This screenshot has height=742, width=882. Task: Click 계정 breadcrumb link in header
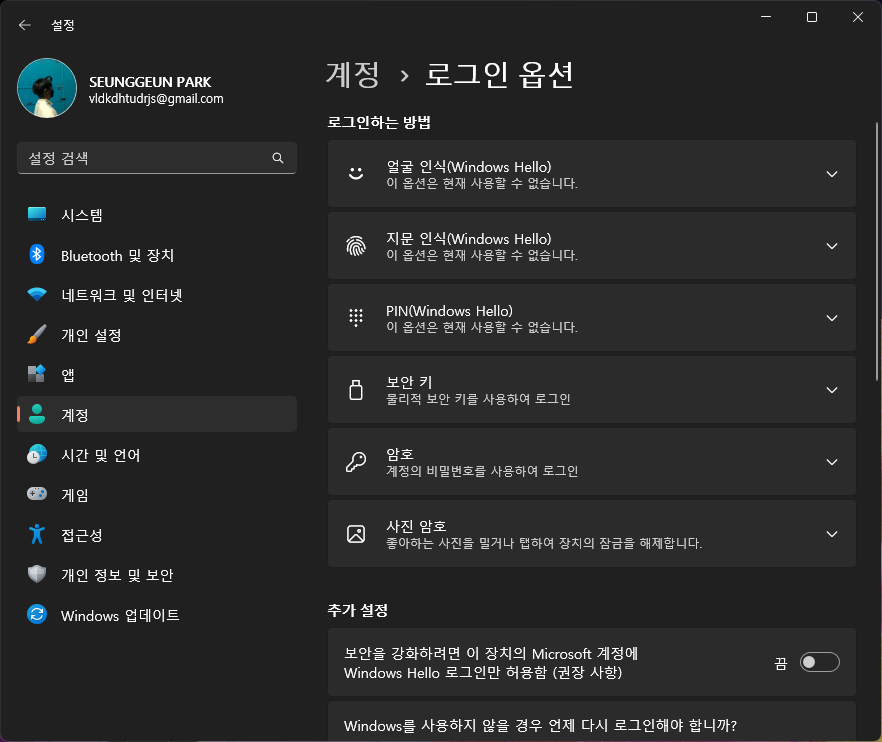353,75
